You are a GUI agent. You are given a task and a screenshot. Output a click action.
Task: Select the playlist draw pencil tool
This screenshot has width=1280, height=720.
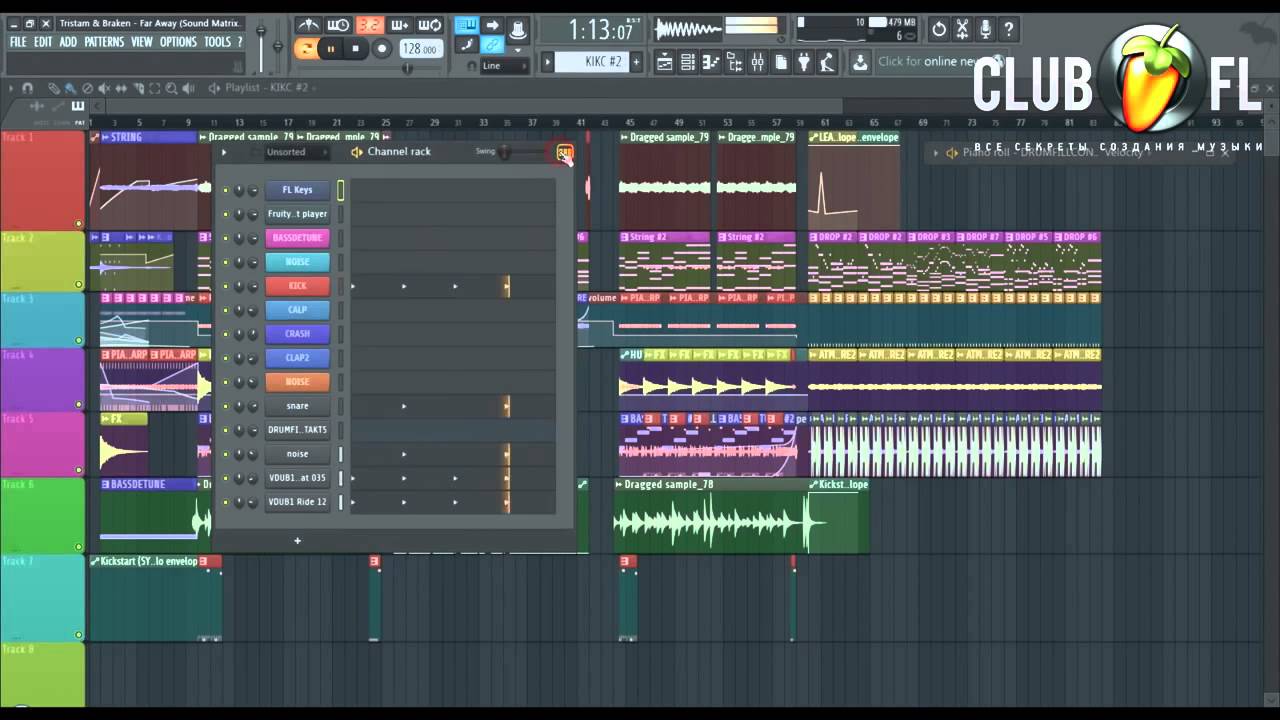pyautogui.click(x=54, y=88)
